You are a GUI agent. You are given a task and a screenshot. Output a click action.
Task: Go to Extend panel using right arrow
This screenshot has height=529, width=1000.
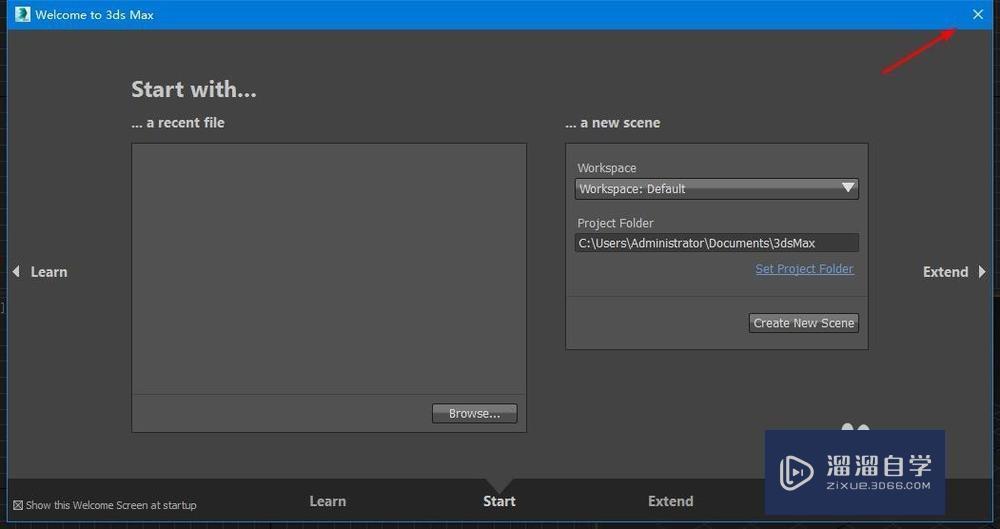click(982, 272)
